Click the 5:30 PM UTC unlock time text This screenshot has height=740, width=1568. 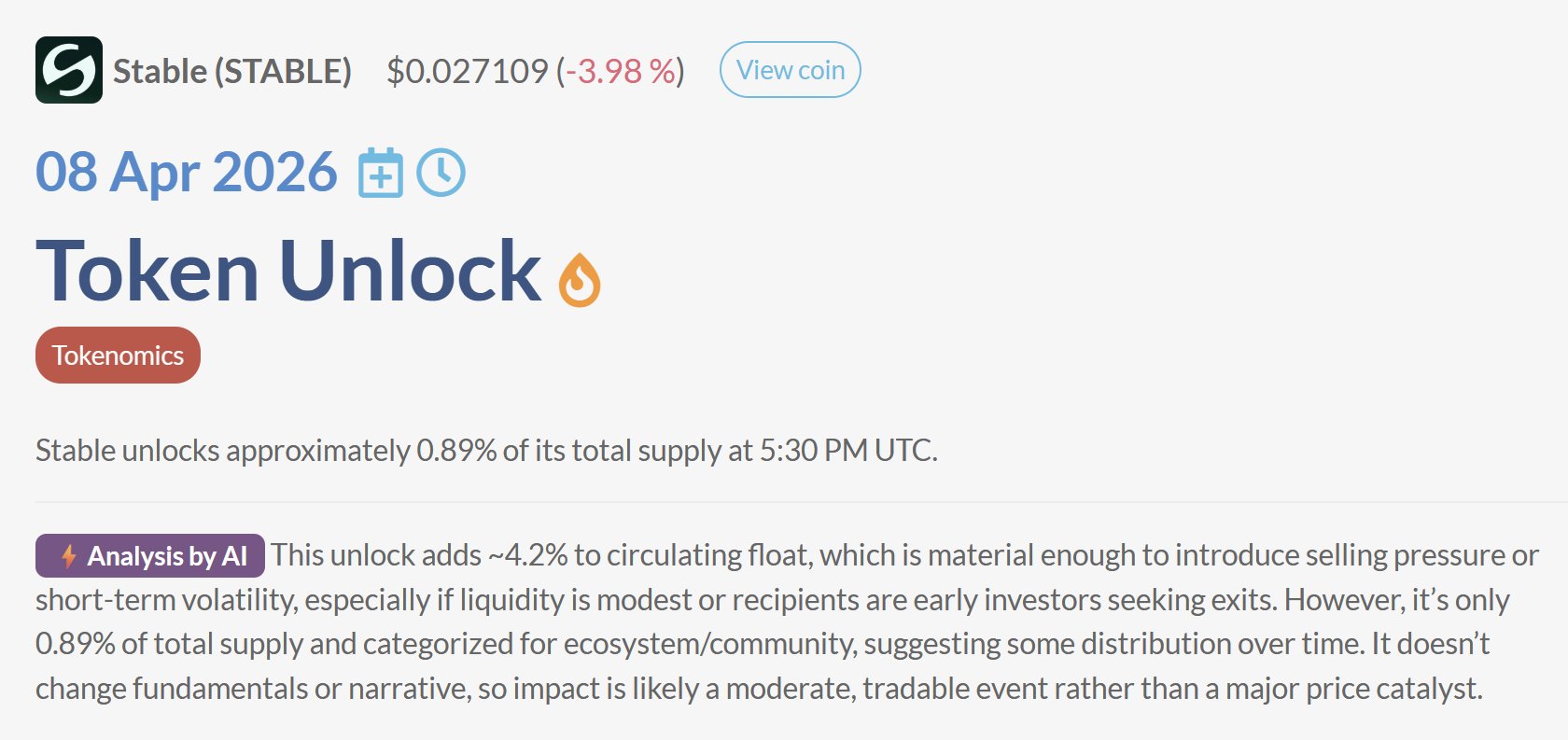point(847,451)
